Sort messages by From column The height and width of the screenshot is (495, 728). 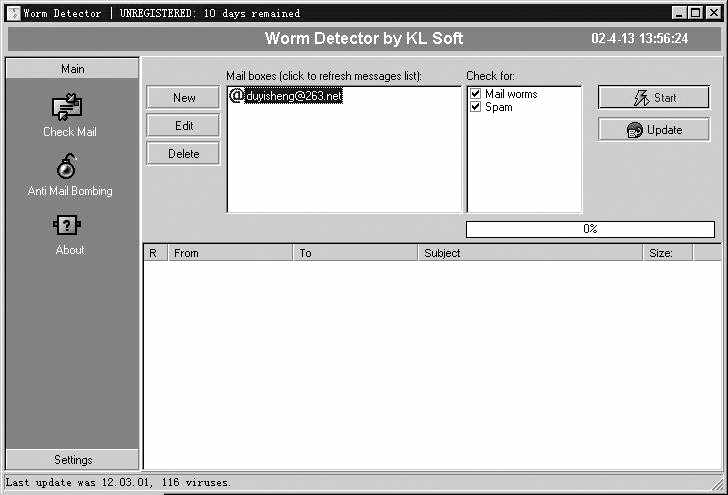pos(229,253)
